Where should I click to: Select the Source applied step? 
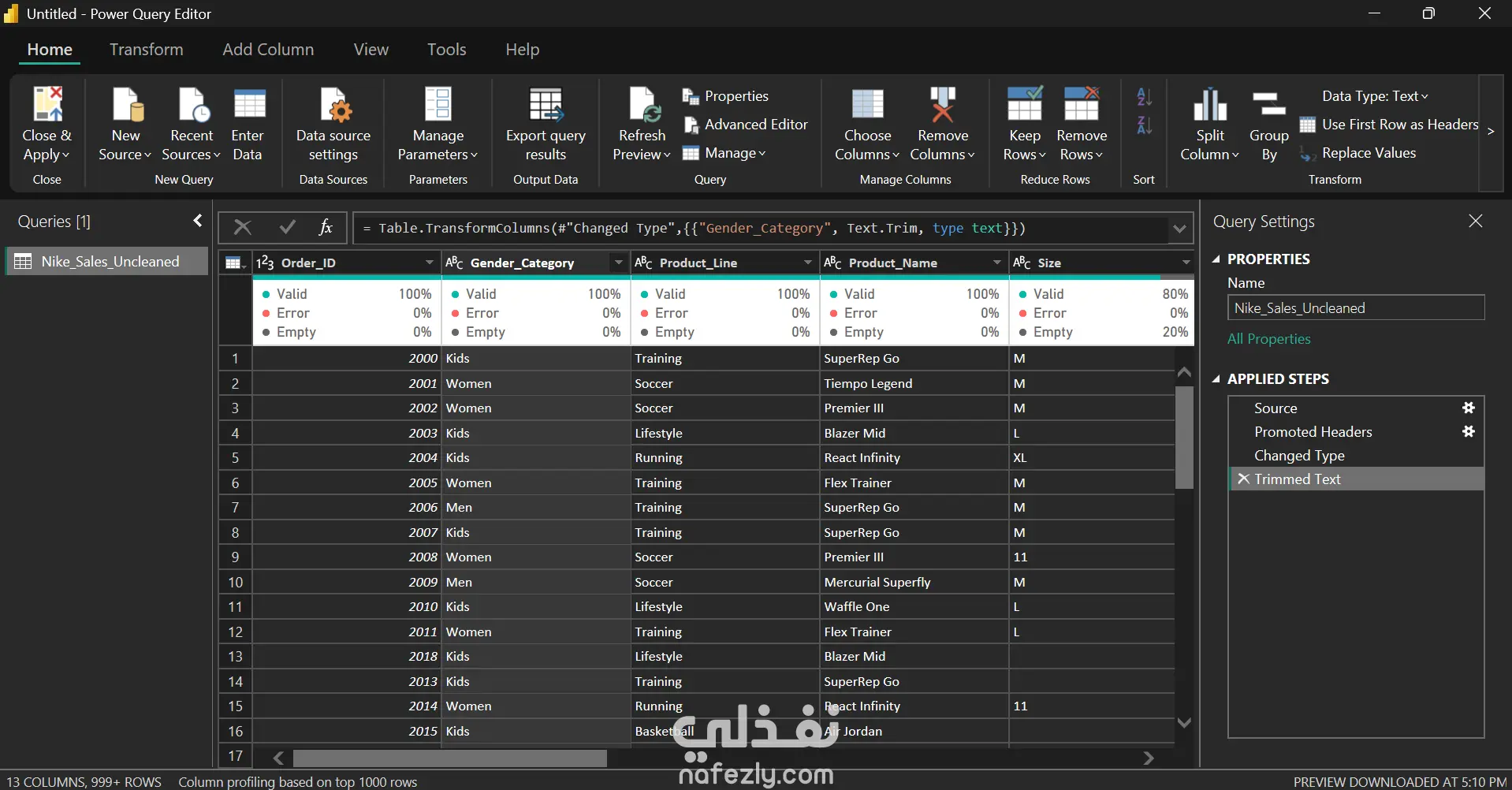pyautogui.click(x=1356, y=408)
